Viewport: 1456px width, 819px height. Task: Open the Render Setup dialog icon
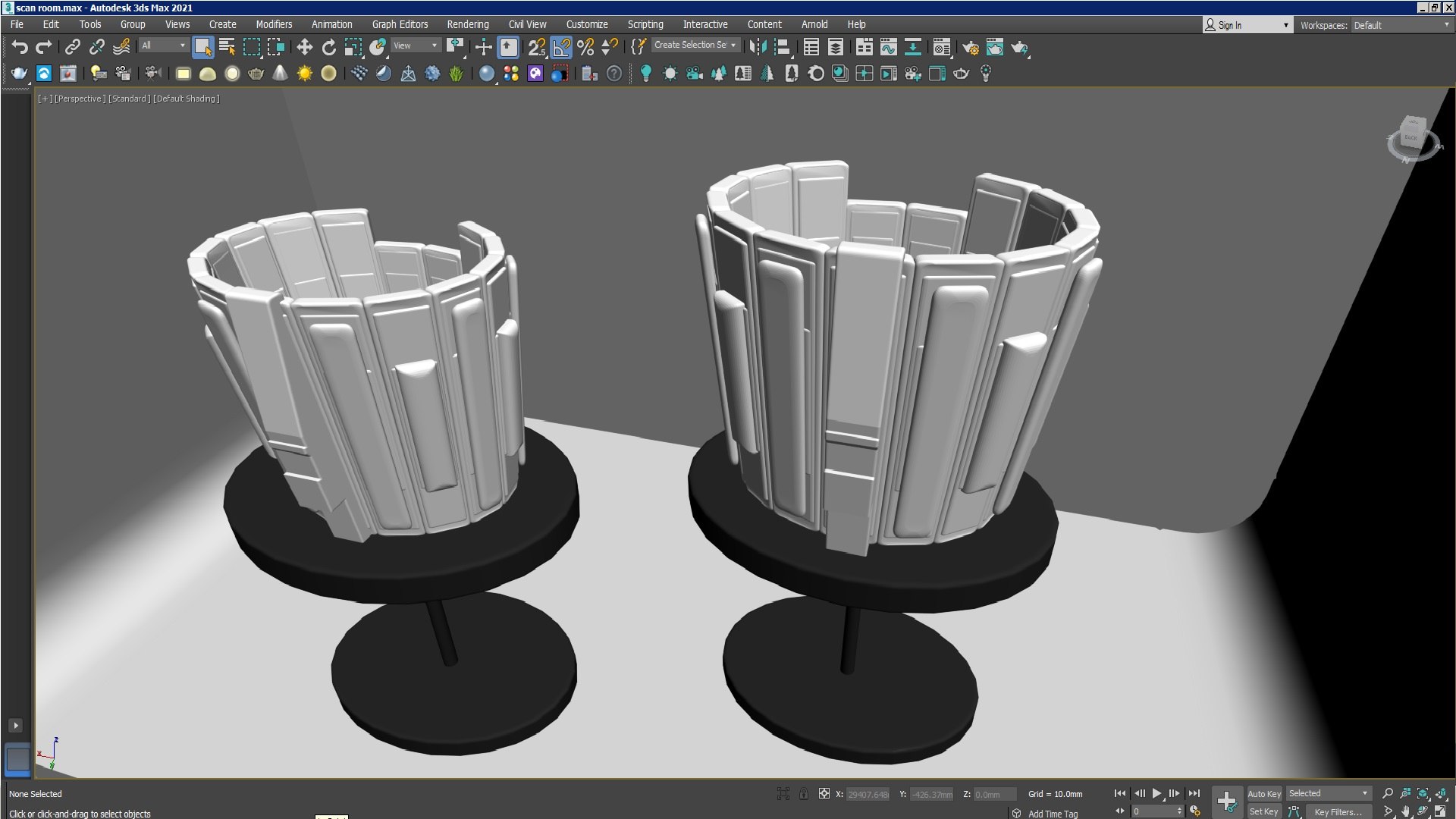pos(970,48)
